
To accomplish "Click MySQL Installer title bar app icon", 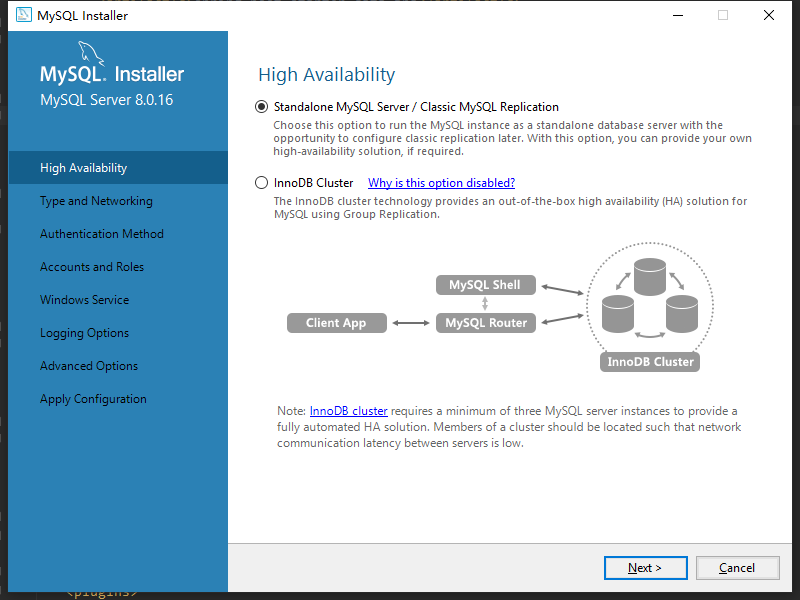I will coord(23,15).
